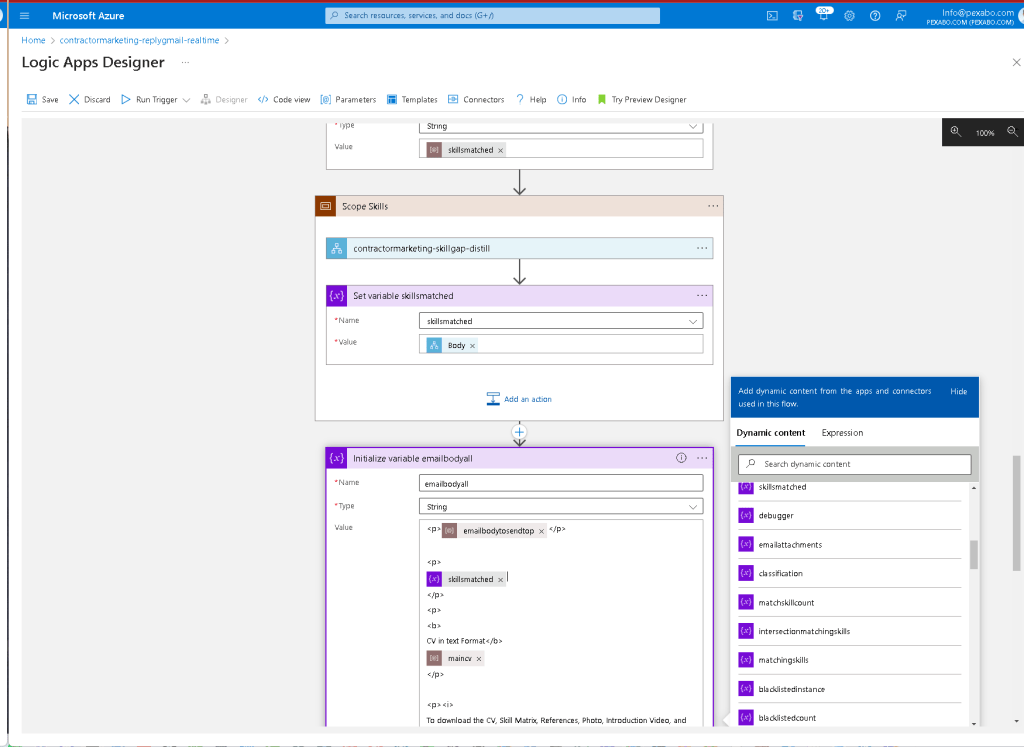The height and width of the screenshot is (747, 1024).
Task: Open the feedback icon in header
Action: coord(901,16)
